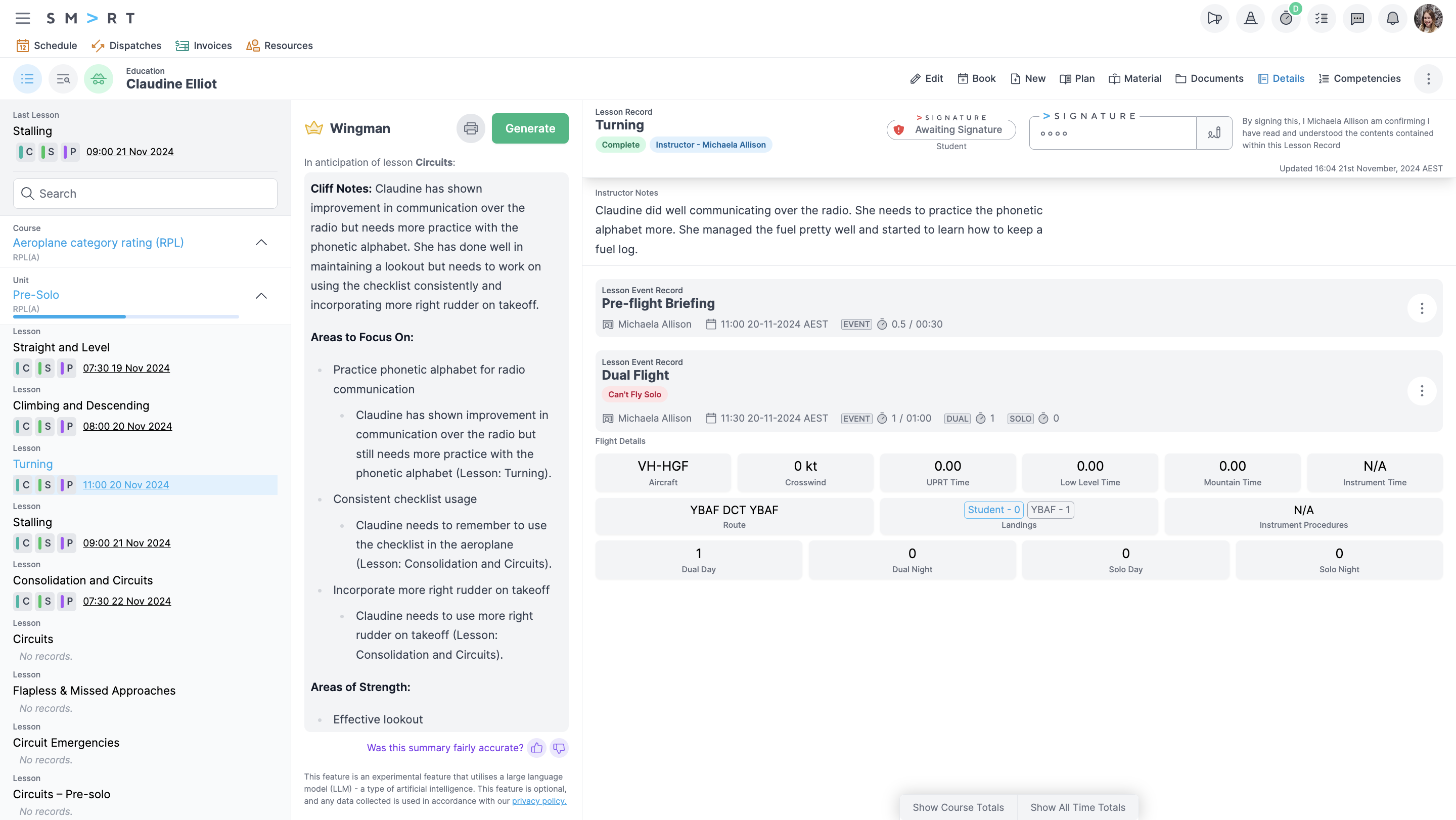Open Dual Flight record options menu

(1422, 391)
